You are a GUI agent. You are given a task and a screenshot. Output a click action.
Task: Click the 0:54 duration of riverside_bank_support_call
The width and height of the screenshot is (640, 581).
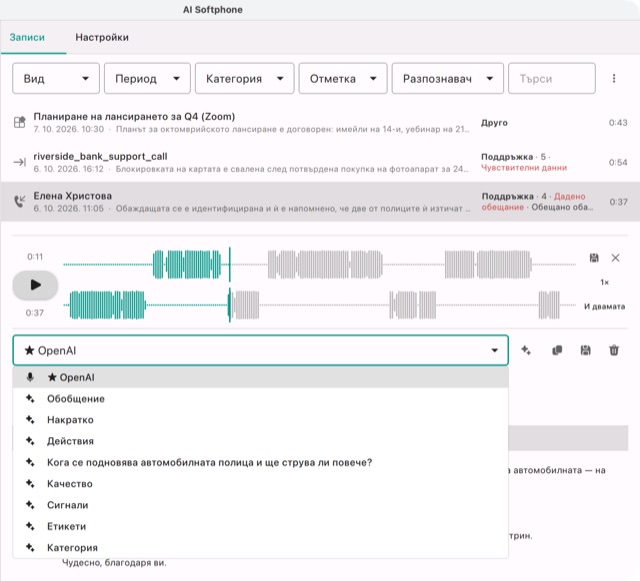tap(618, 163)
